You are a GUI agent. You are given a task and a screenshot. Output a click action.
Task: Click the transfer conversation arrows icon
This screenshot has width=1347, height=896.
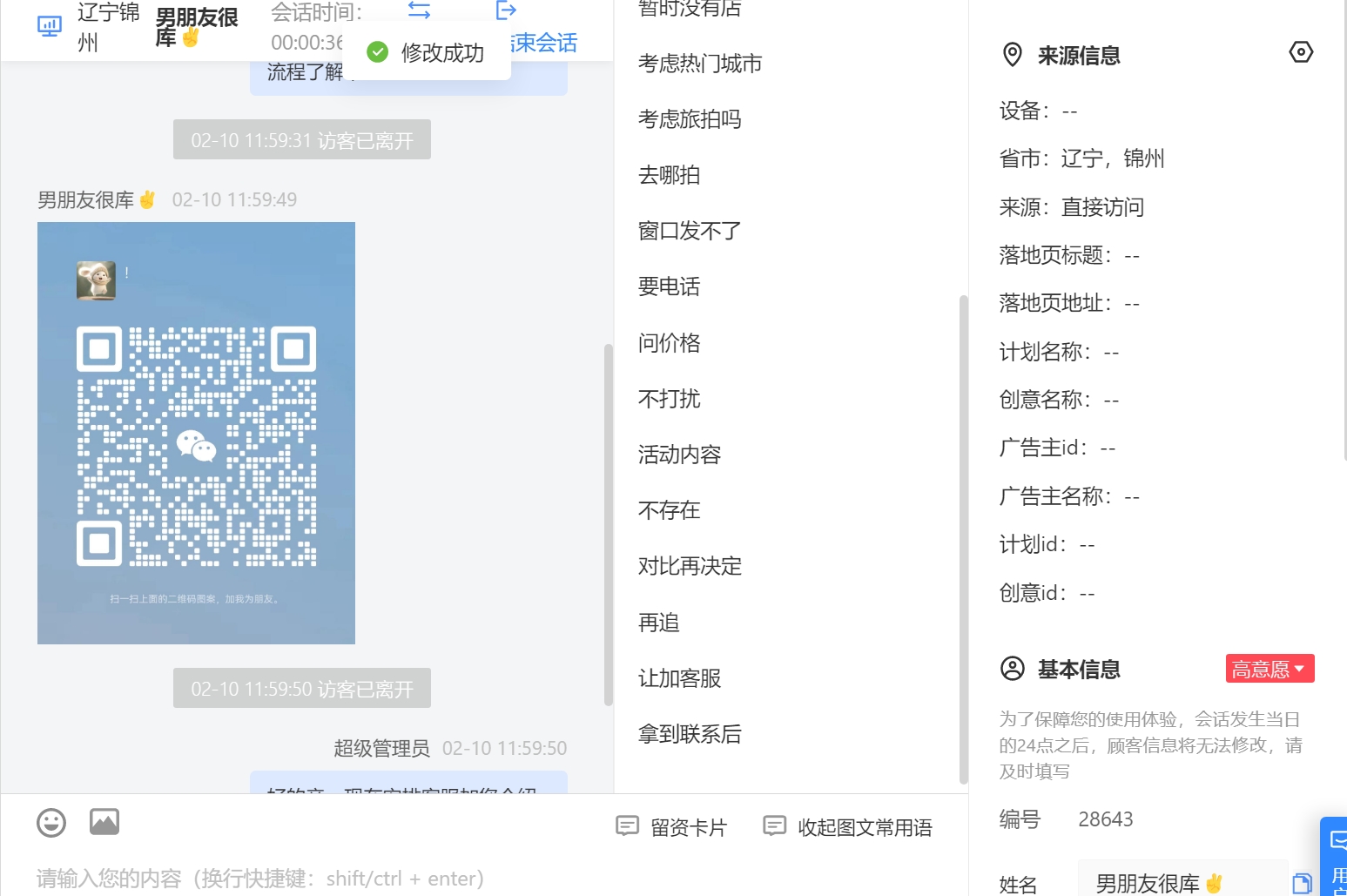420,10
